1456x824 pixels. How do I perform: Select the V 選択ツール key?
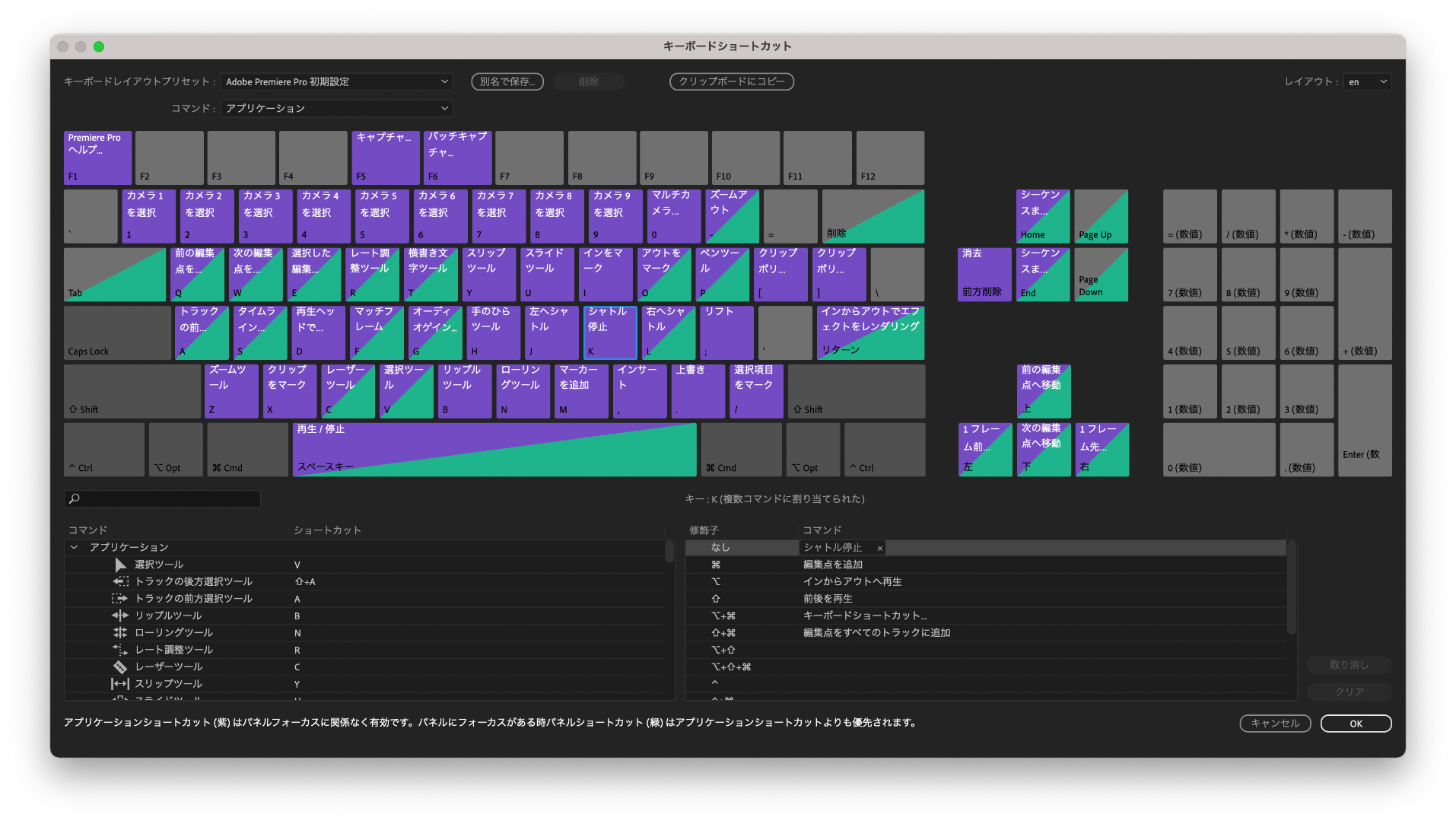click(407, 391)
